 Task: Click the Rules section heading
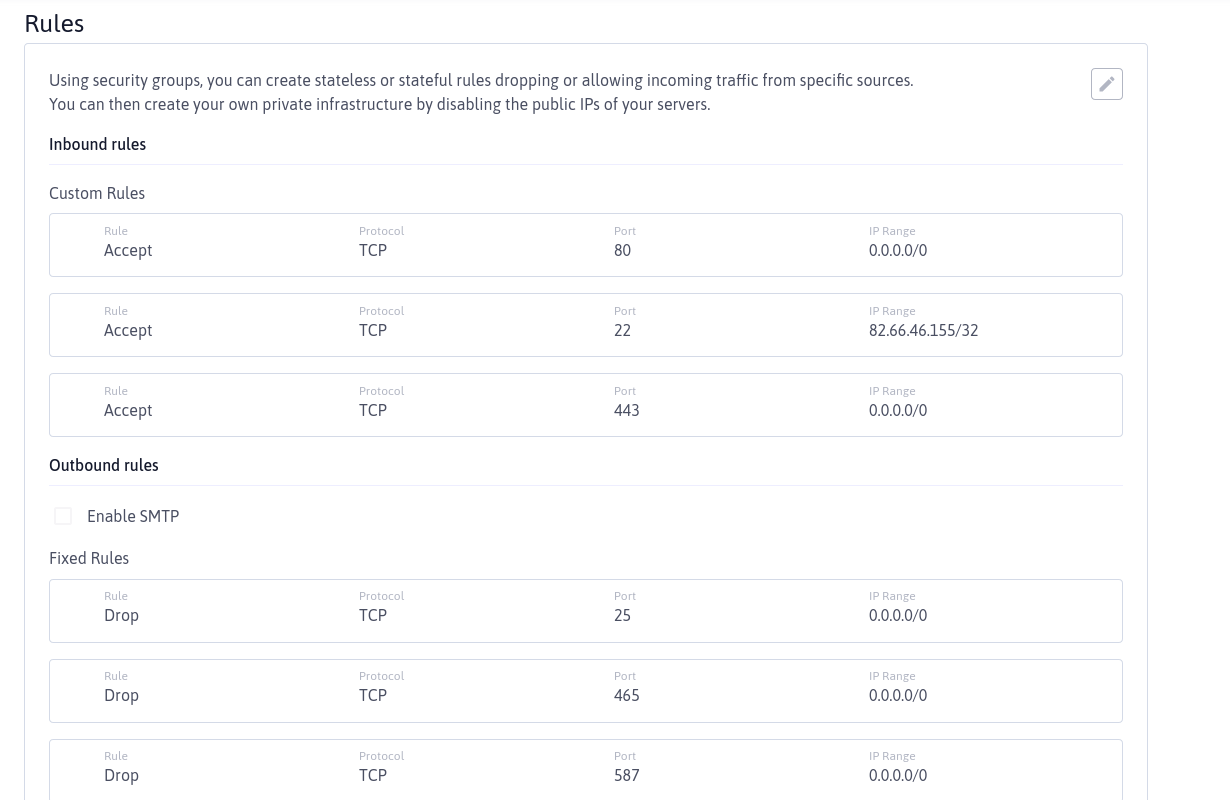pos(54,23)
